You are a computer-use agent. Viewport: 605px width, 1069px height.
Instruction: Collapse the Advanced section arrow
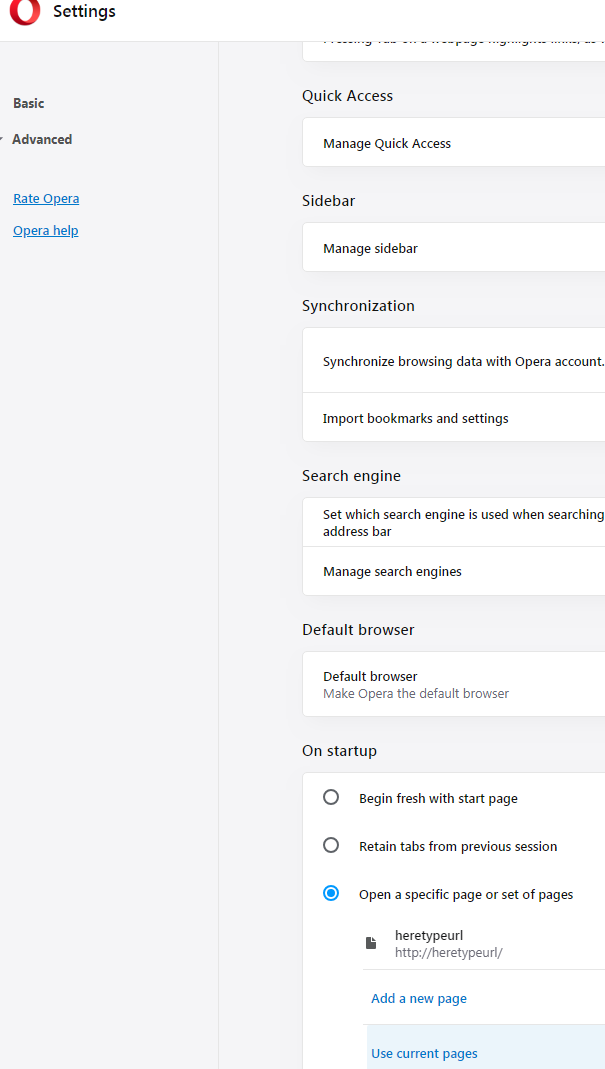tap(1, 140)
